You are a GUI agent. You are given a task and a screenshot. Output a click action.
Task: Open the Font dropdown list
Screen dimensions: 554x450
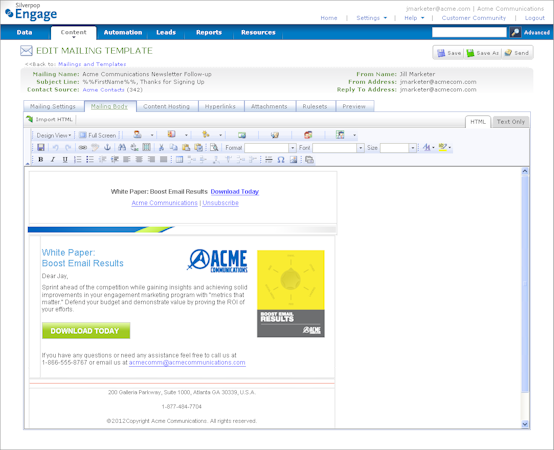click(x=360, y=148)
